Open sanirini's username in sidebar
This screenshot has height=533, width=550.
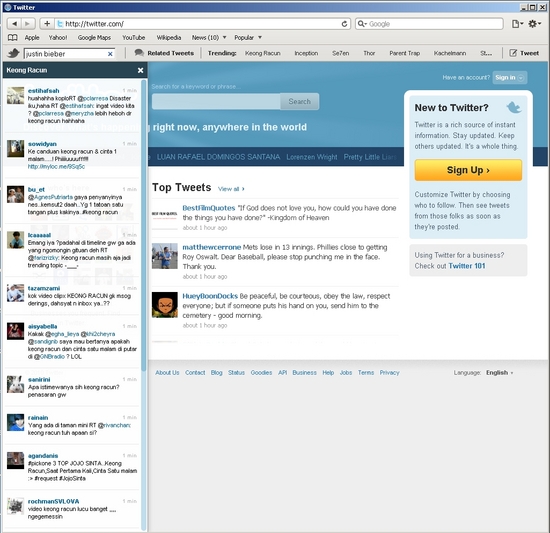(39, 380)
